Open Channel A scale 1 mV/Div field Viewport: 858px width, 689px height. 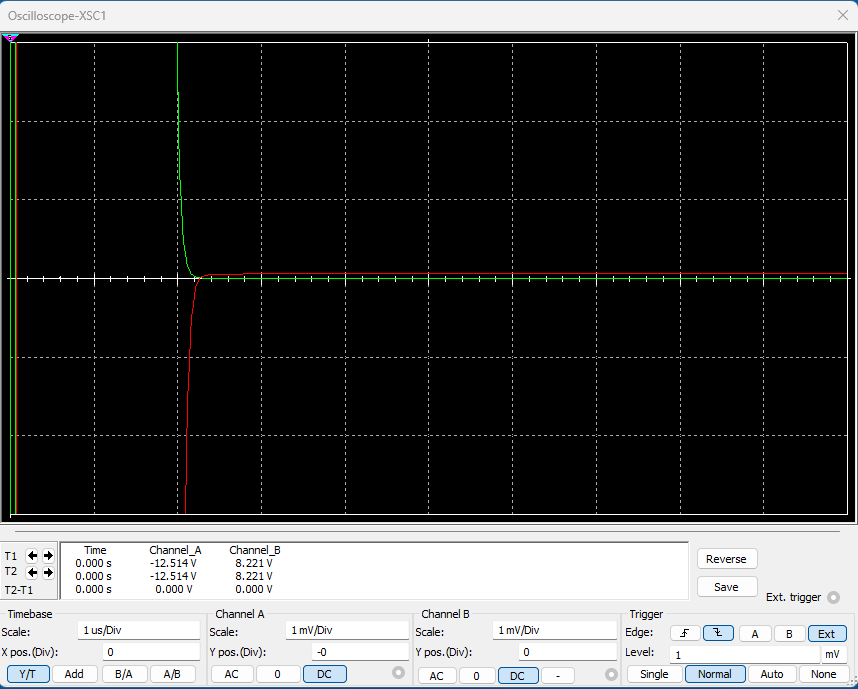[x=345, y=631]
